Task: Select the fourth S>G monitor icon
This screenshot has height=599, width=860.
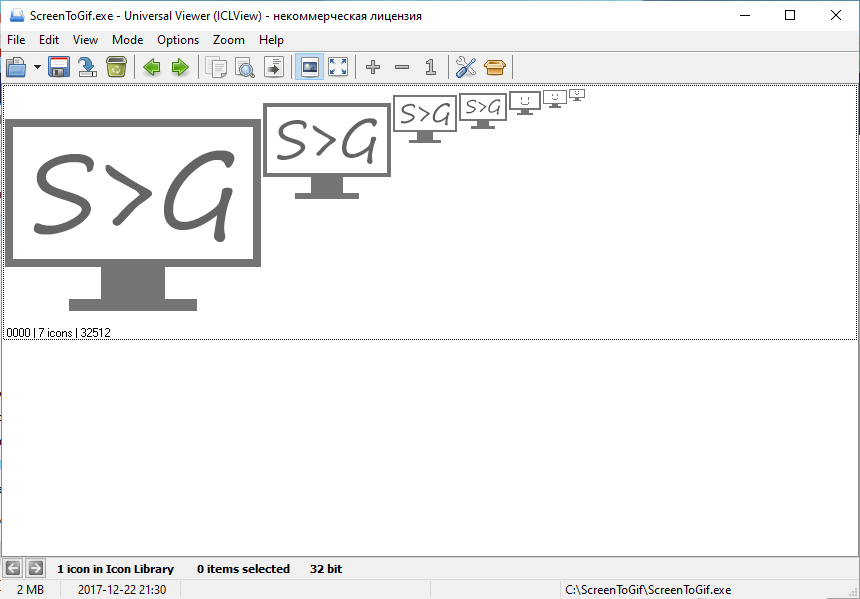Action: pyautogui.click(x=483, y=111)
